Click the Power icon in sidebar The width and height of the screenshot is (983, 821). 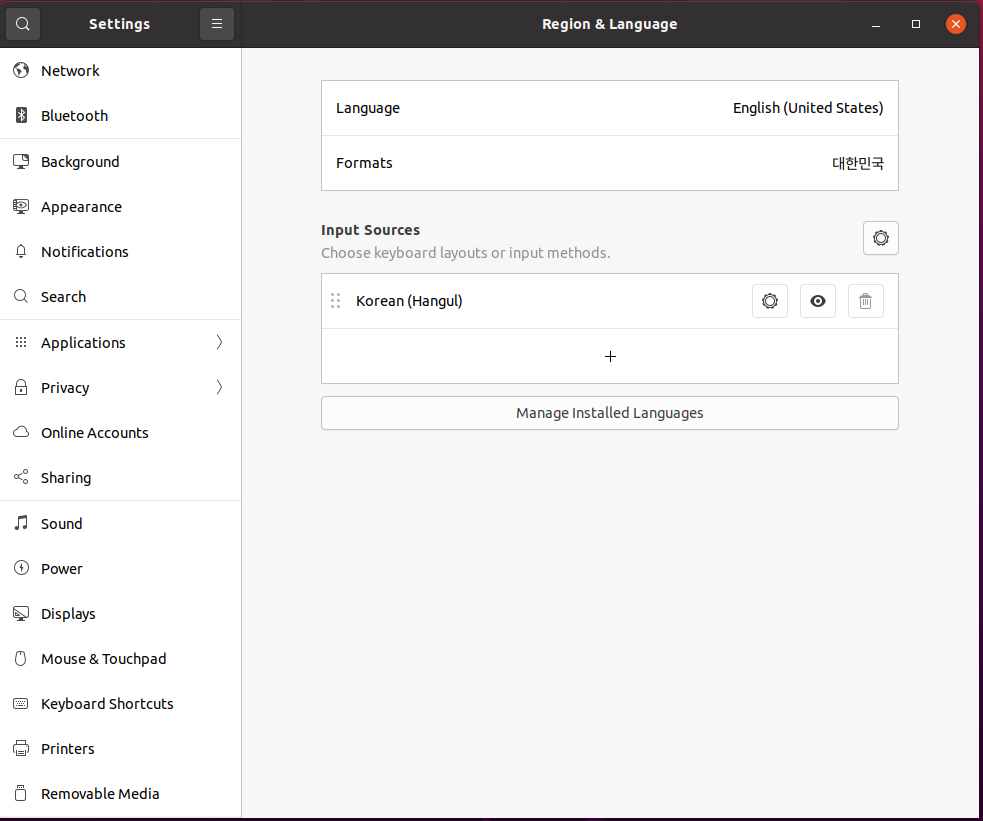pos(21,568)
